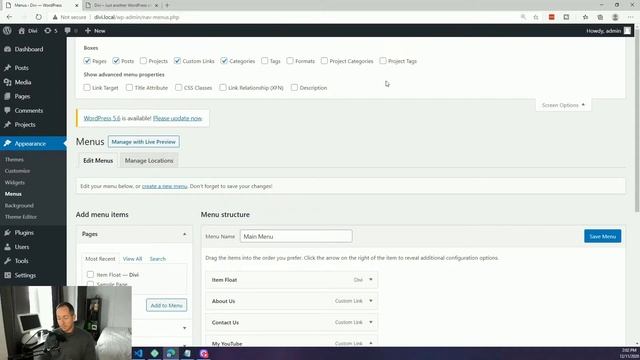Open the Customize submenu item
This screenshot has width=640, height=360.
[18, 171]
